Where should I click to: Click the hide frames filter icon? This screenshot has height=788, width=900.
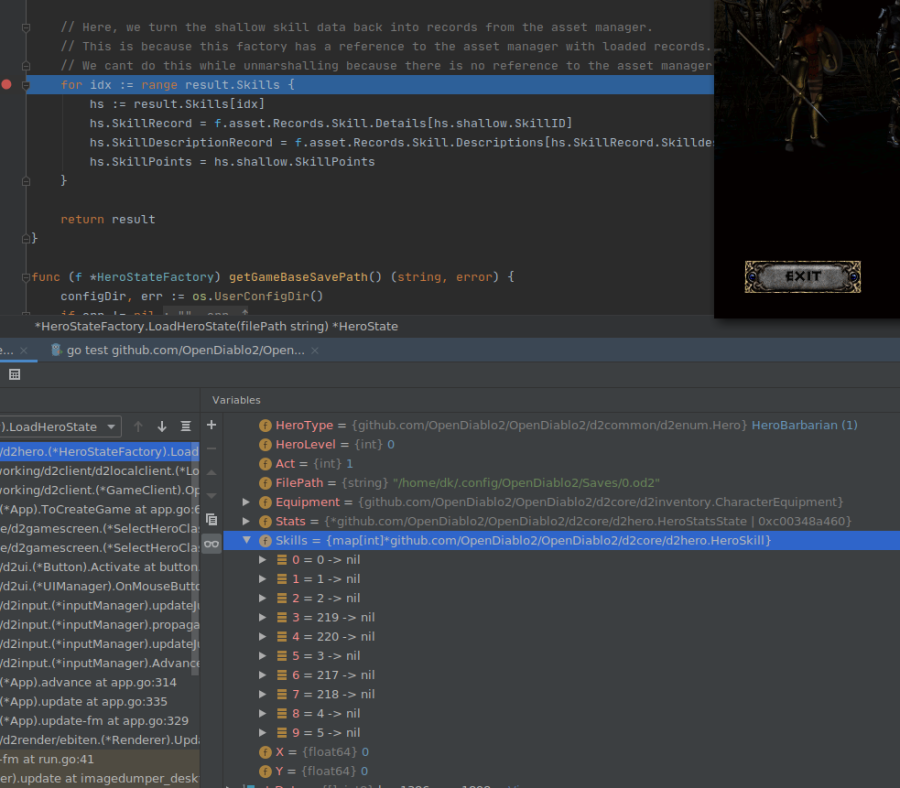pos(185,425)
